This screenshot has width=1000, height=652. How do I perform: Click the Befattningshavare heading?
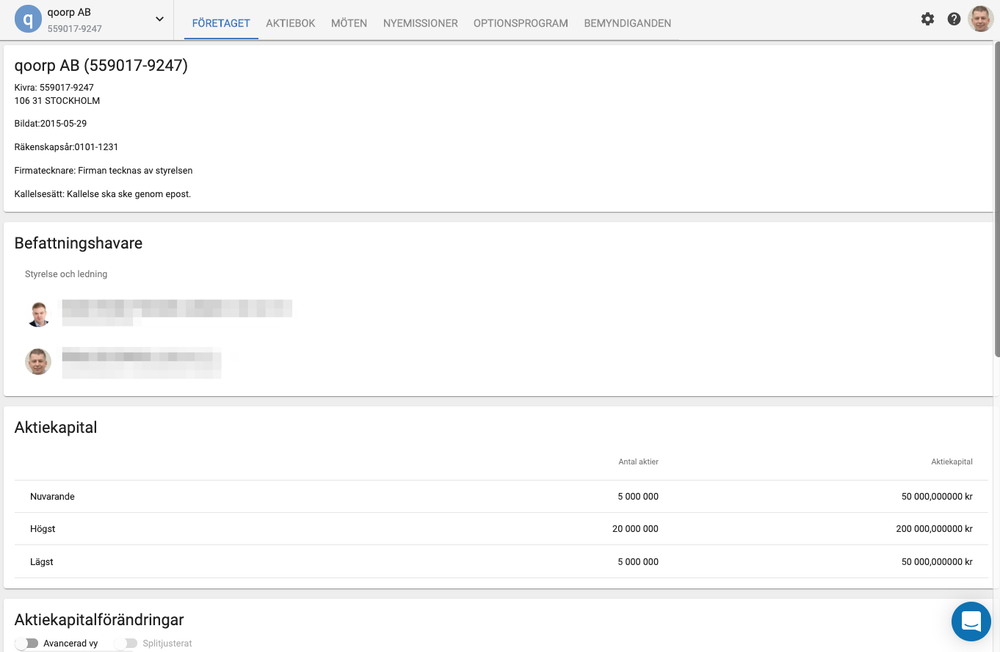78,243
